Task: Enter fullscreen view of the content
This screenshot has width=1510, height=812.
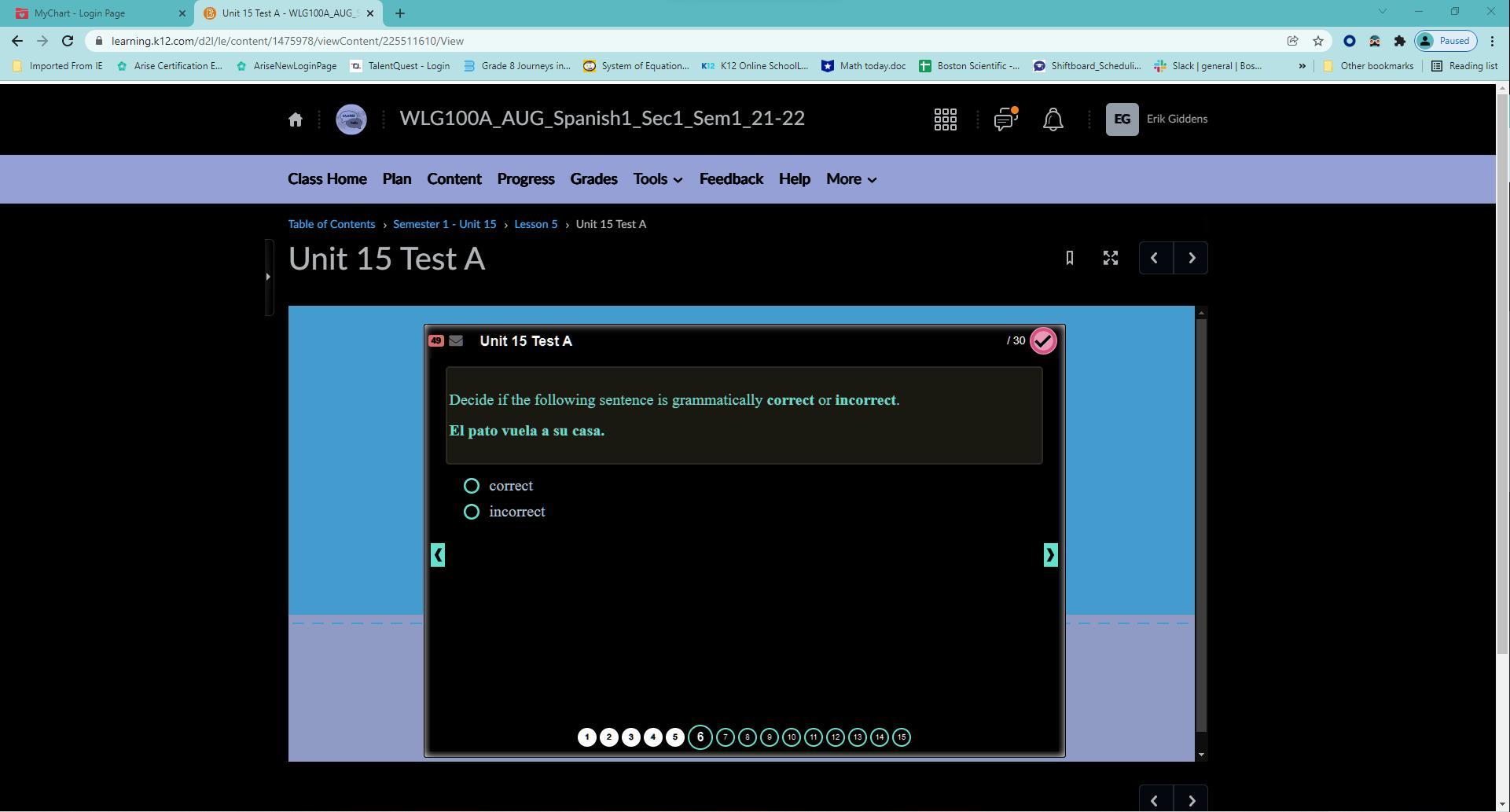Action: pyautogui.click(x=1110, y=258)
